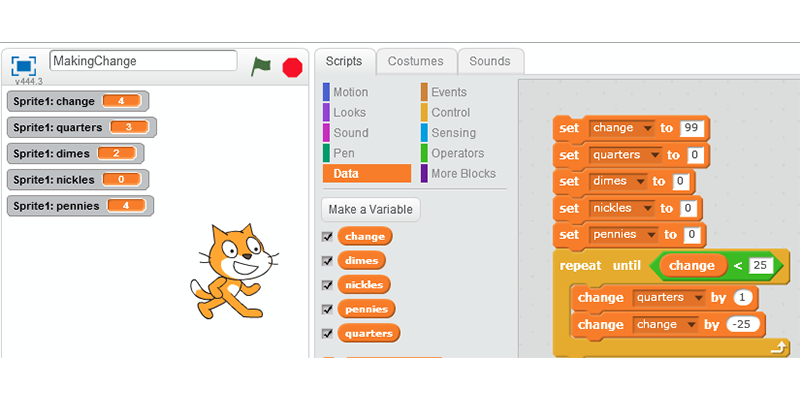
Task: Click the change reporter inside the condition
Action: coord(693,266)
